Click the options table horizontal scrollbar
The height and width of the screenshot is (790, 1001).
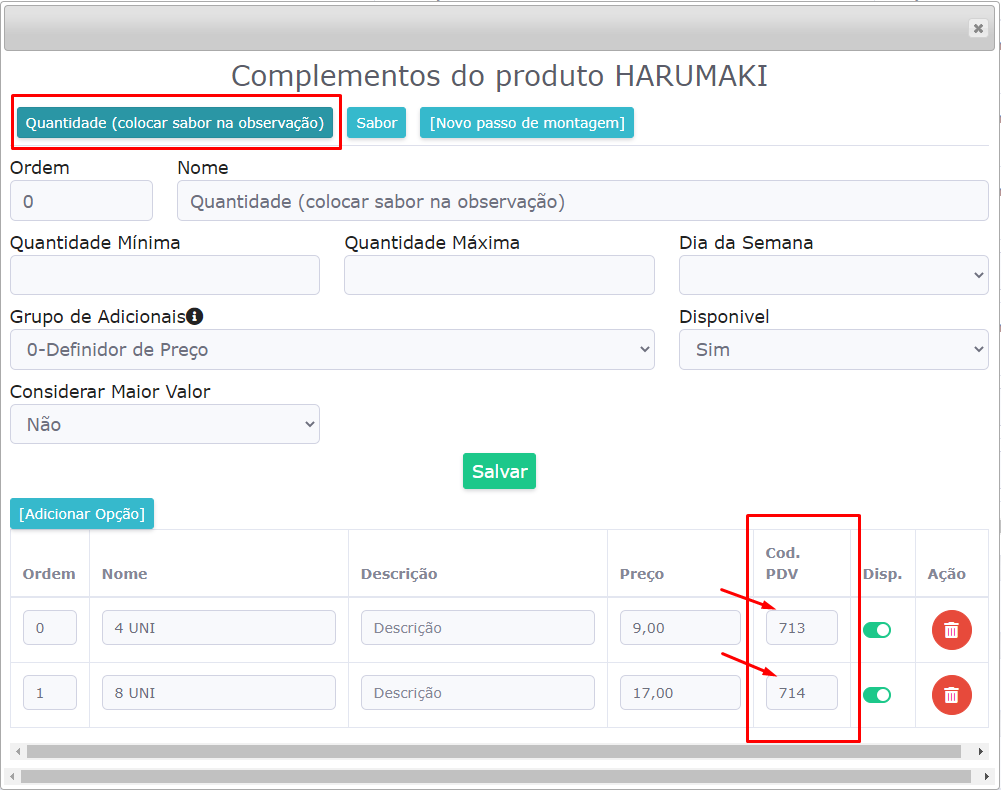click(493, 751)
